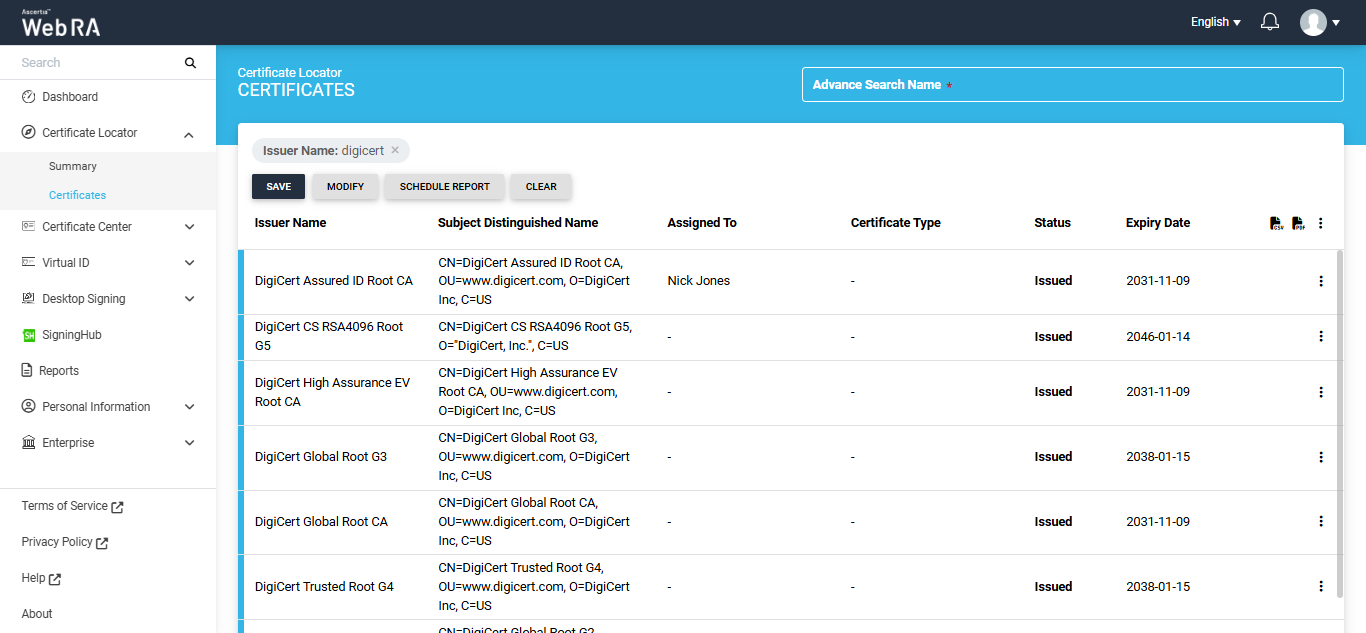This screenshot has width=1366, height=633.
Task: Click the Subject Distinguished Name column header
Action: (x=518, y=223)
